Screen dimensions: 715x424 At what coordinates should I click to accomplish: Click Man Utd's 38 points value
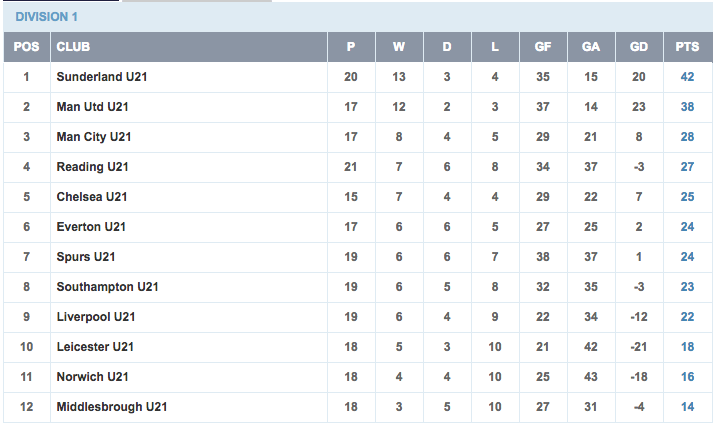pyautogui.click(x=687, y=107)
